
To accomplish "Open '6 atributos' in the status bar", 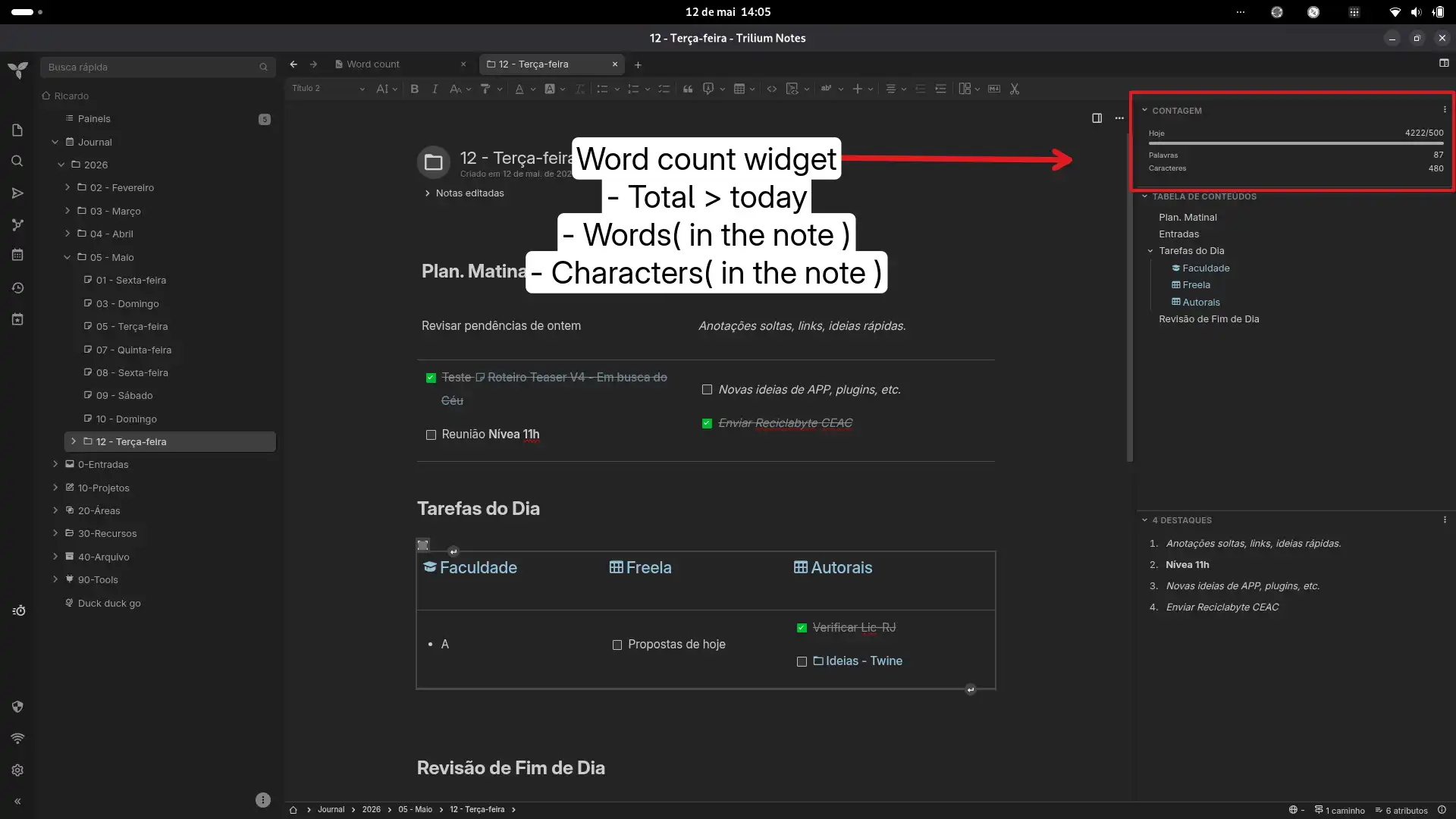I will tap(1401, 811).
